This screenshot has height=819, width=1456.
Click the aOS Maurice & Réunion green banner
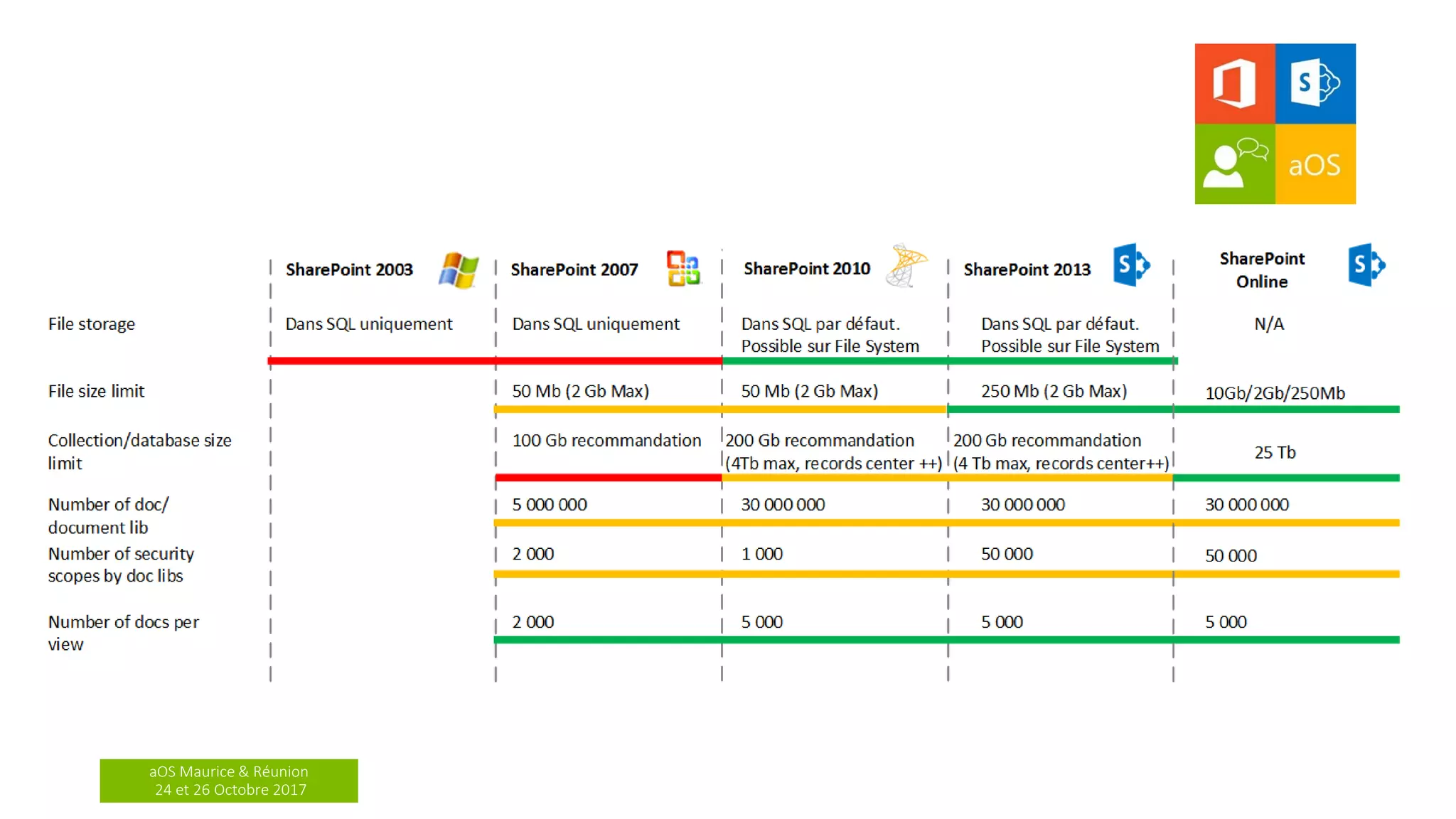point(229,781)
